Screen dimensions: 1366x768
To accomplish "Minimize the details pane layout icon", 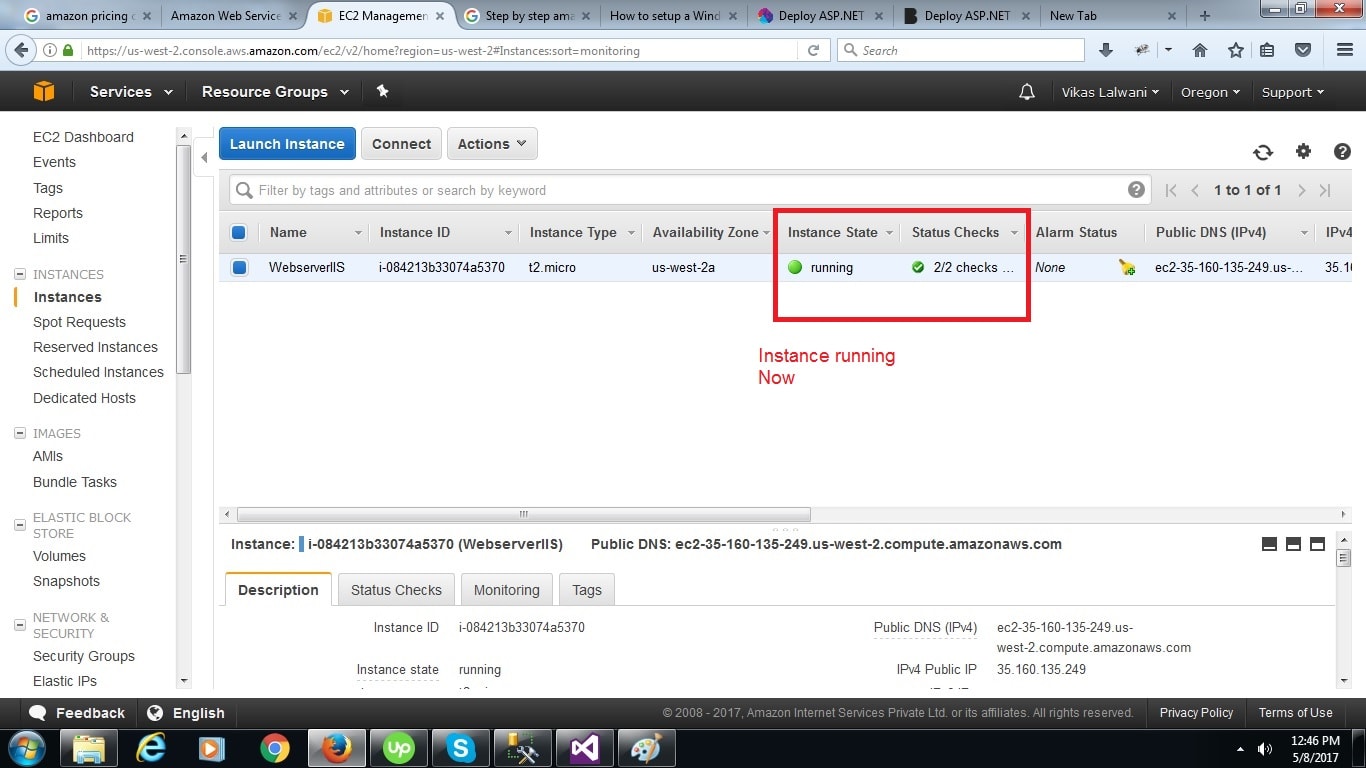I will tap(1269, 544).
